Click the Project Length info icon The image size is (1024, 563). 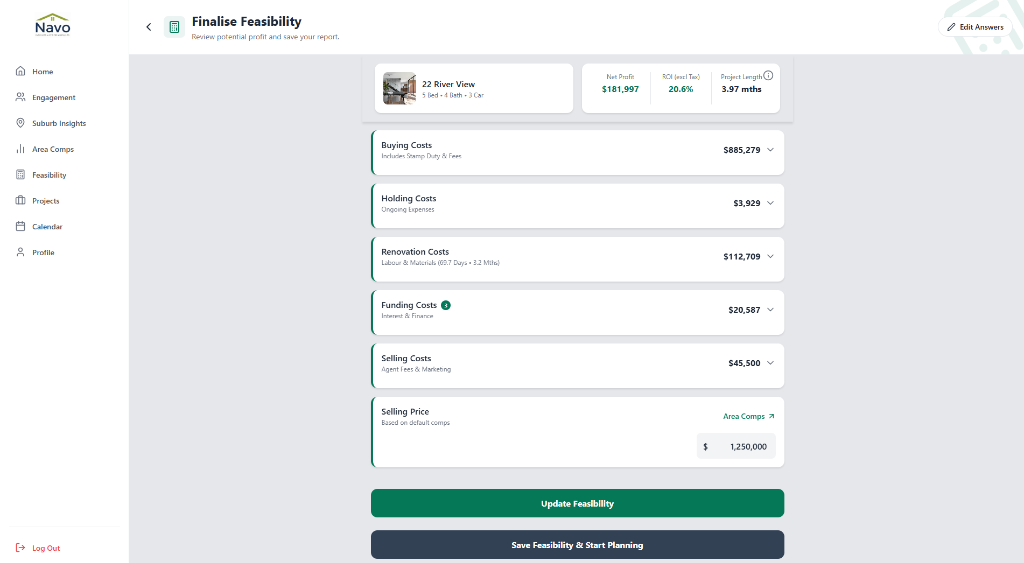(x=768, y=75)
